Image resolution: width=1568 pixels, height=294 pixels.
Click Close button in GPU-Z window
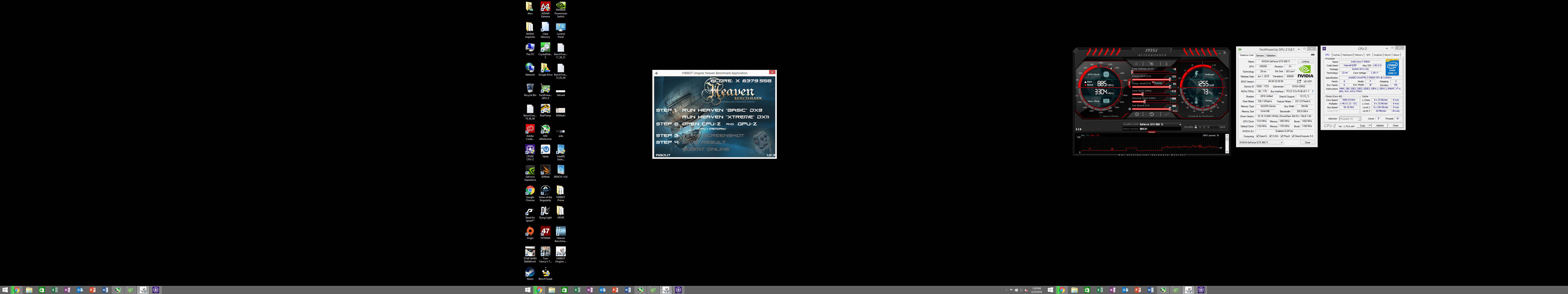[1307, 143]
